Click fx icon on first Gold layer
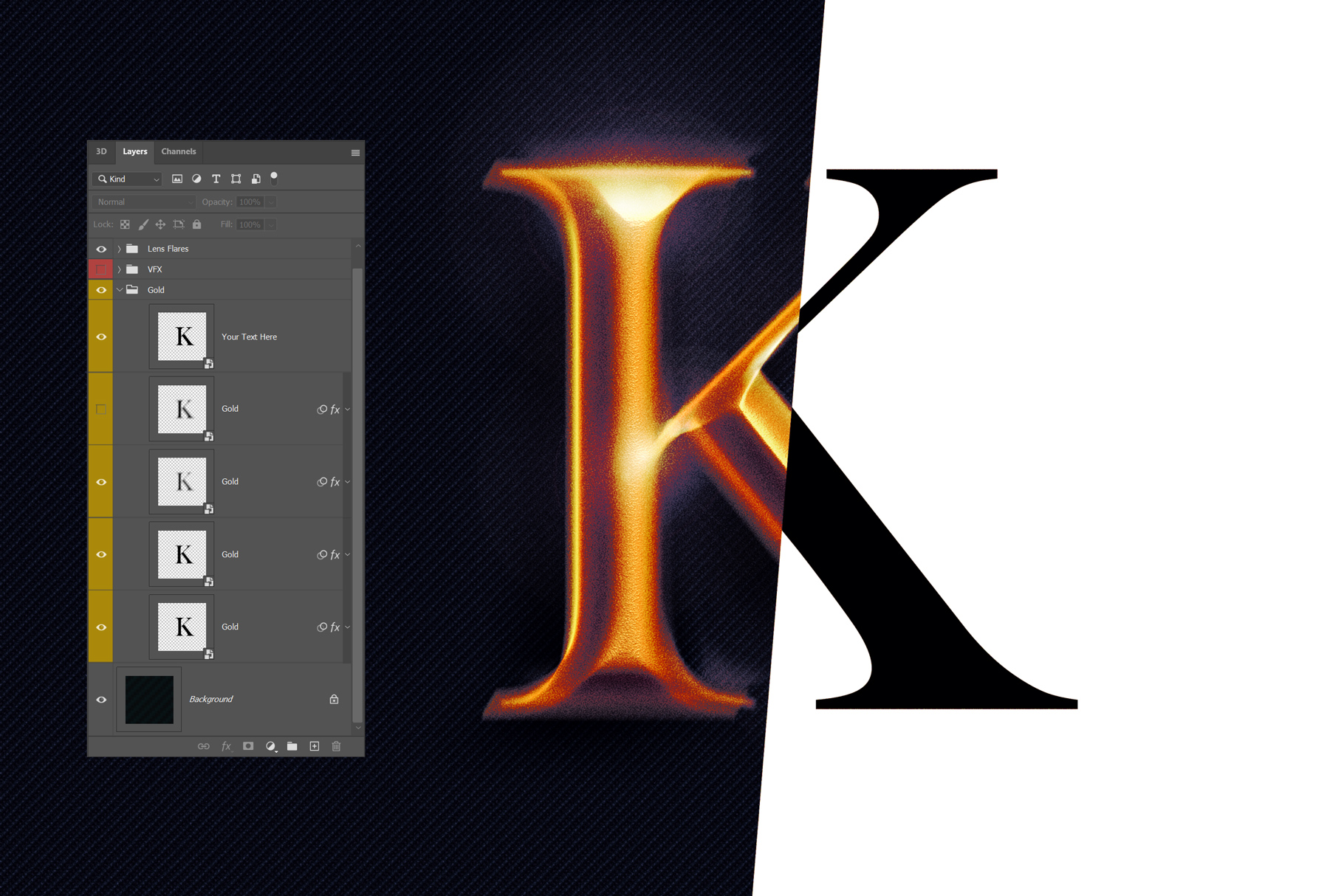 point(335,410)
